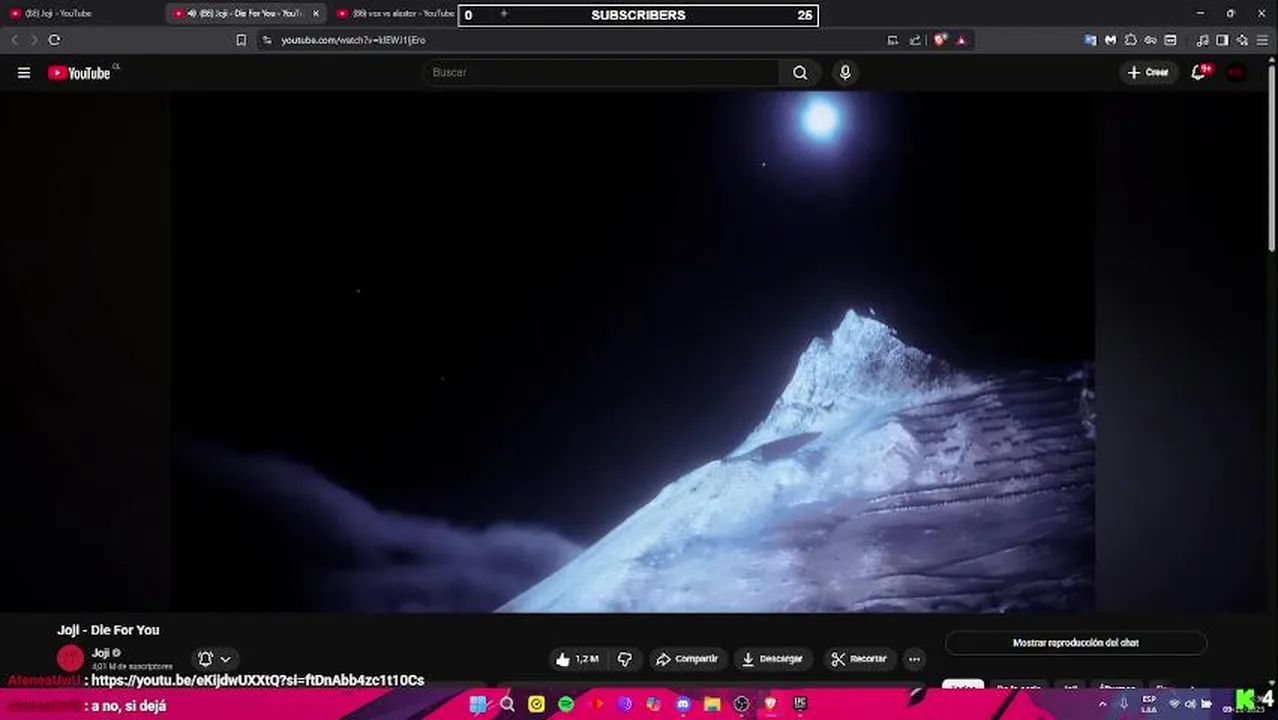Click the search magnifier button
This screenshot has width=1278, height=720.
[x=800, y=73]
